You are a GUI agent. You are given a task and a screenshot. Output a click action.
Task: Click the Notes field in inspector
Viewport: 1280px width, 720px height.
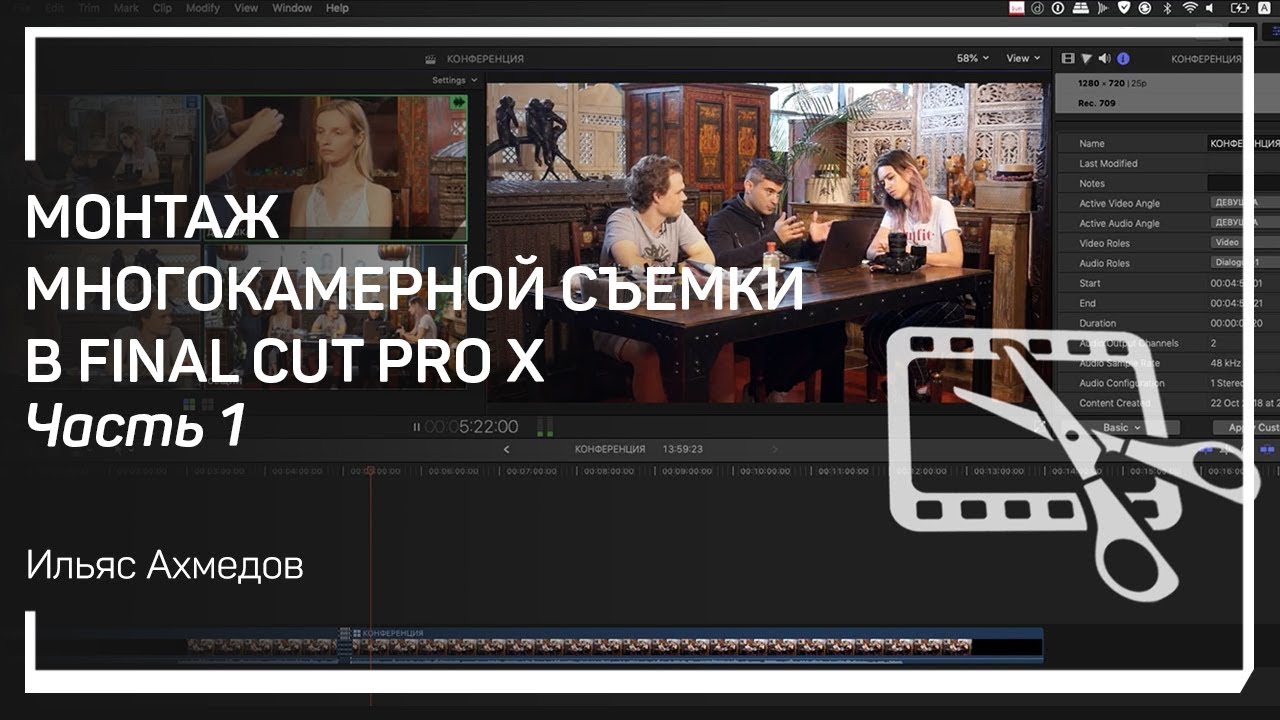[1244, 183]
